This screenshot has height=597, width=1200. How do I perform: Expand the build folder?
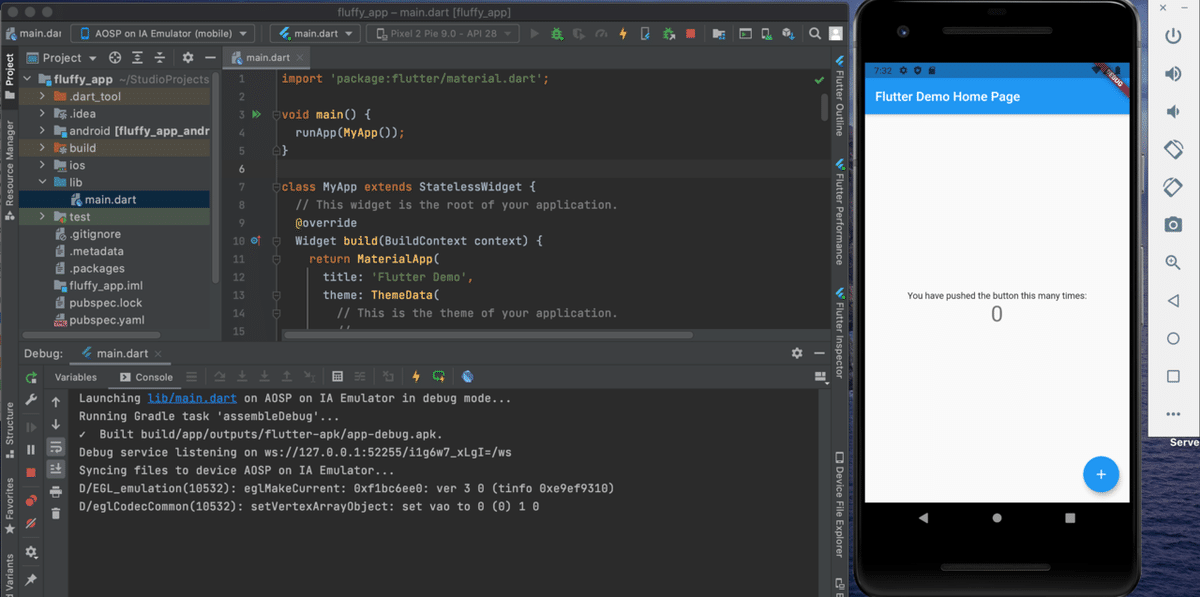click(42, 148)
